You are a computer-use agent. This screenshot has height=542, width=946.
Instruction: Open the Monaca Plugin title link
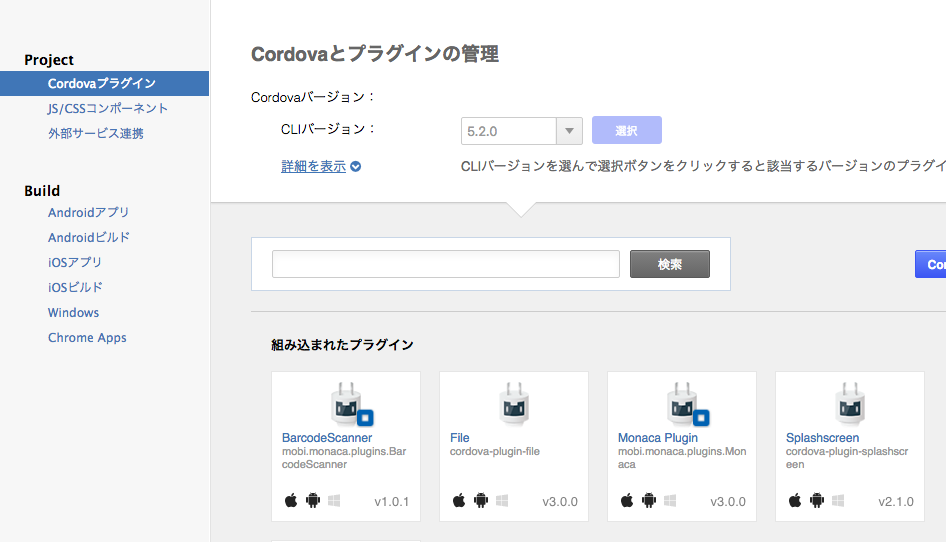(x=658, y=438)
